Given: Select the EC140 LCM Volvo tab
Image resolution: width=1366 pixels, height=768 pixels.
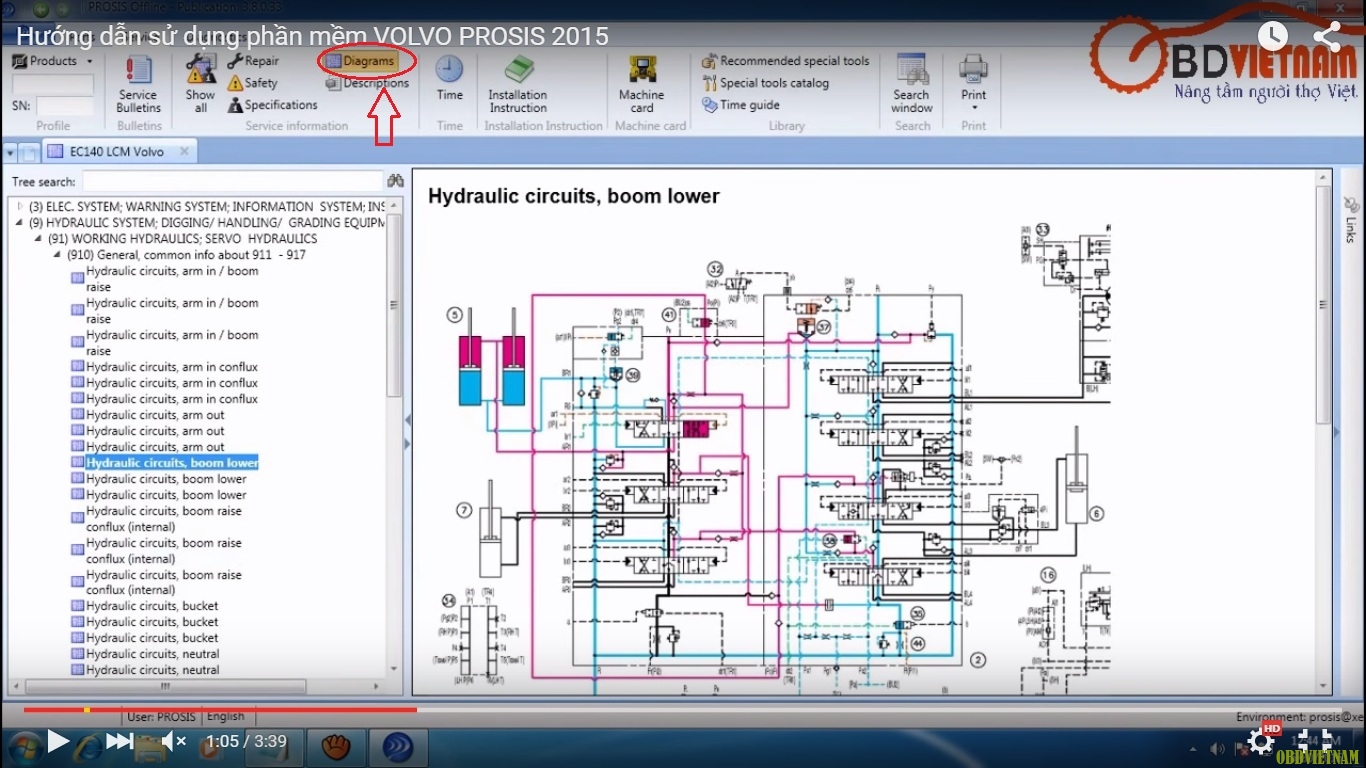Looking at the screenshot, I should click(117, 152).
